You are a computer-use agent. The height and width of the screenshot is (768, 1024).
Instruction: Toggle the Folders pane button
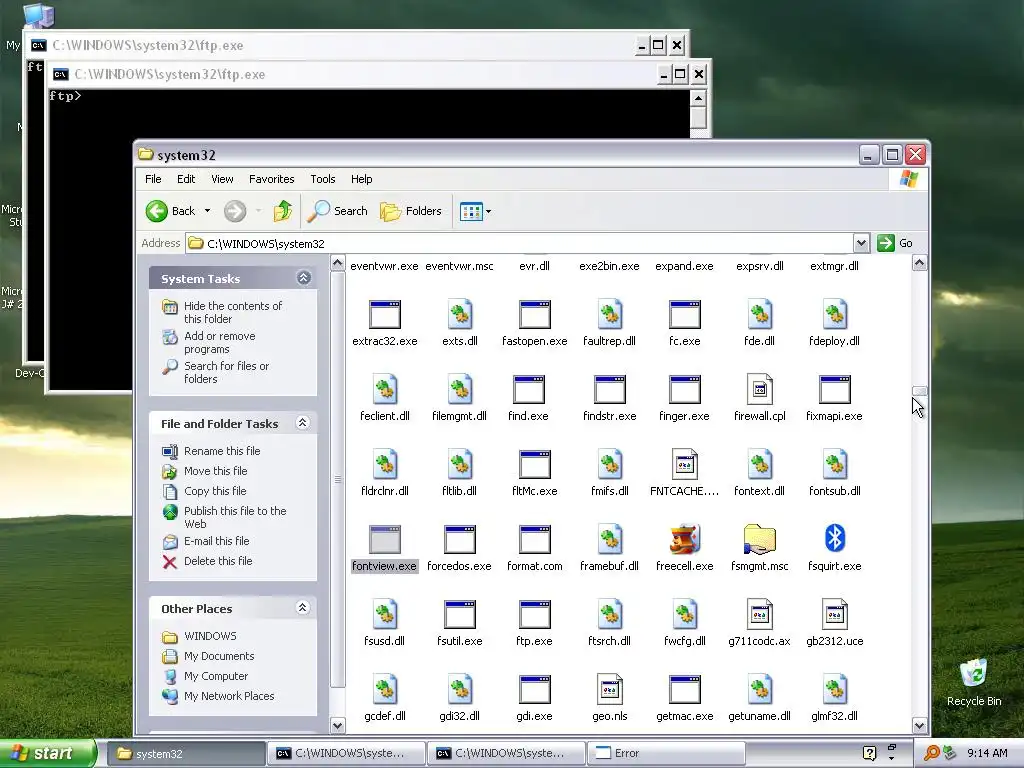[411, 211]
